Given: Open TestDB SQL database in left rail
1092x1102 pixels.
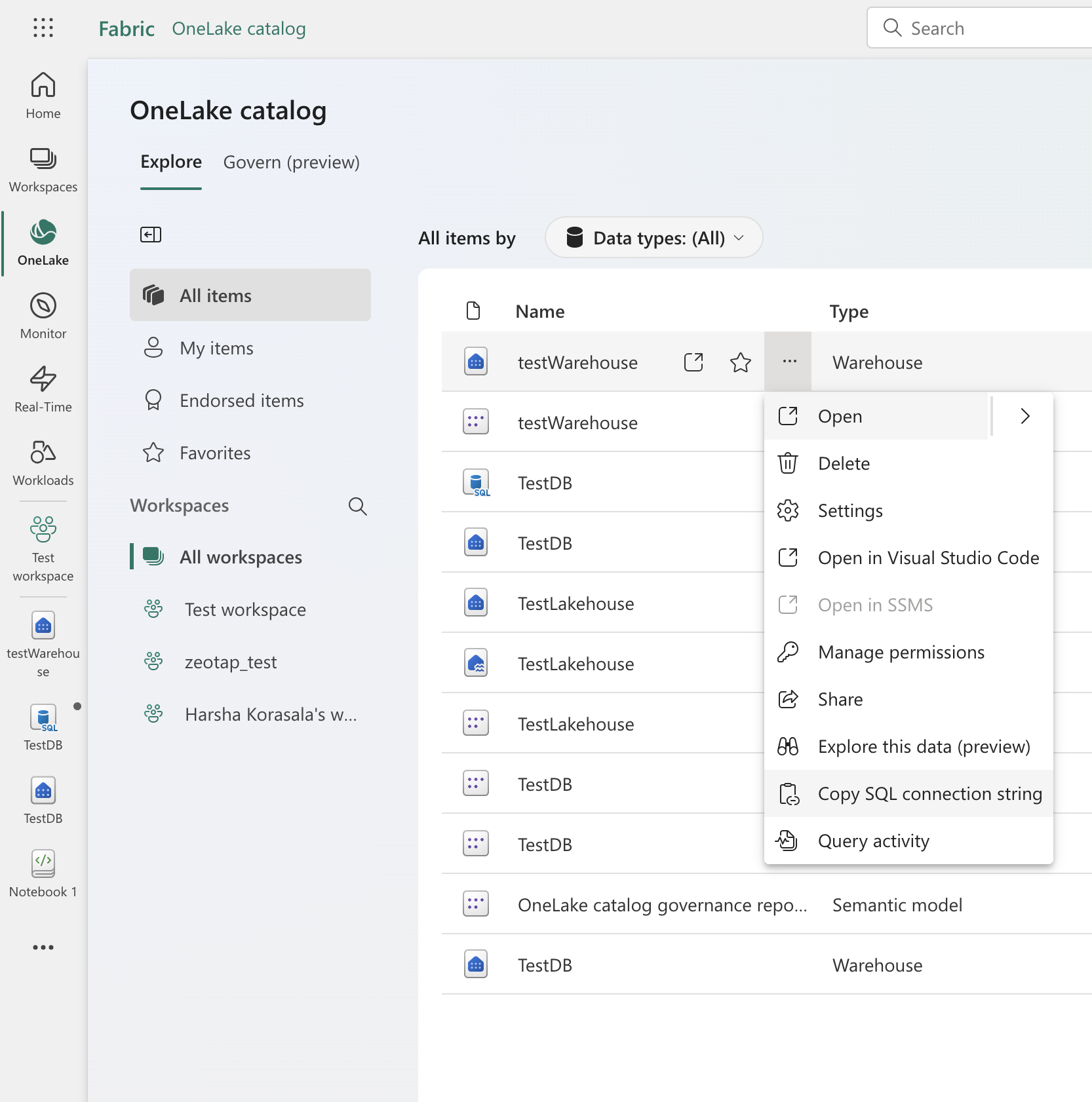Looking at the screenshot, I should tap(43, 727).
